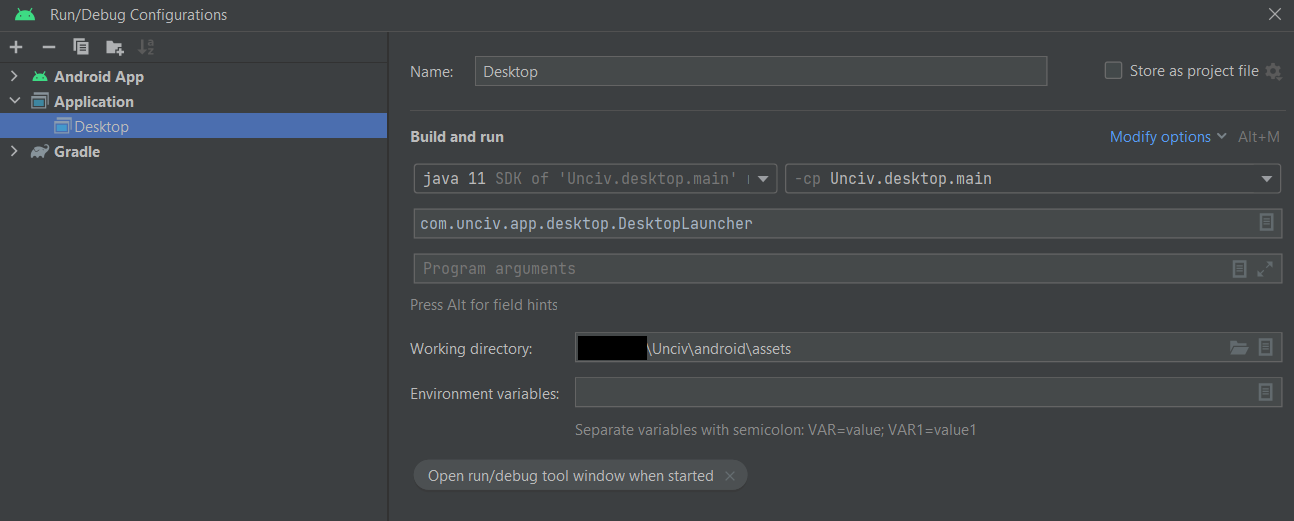The image size is (1294, 521).
Task: Enable Store as project file checkbox
Action: click(x=1113, y=70)
